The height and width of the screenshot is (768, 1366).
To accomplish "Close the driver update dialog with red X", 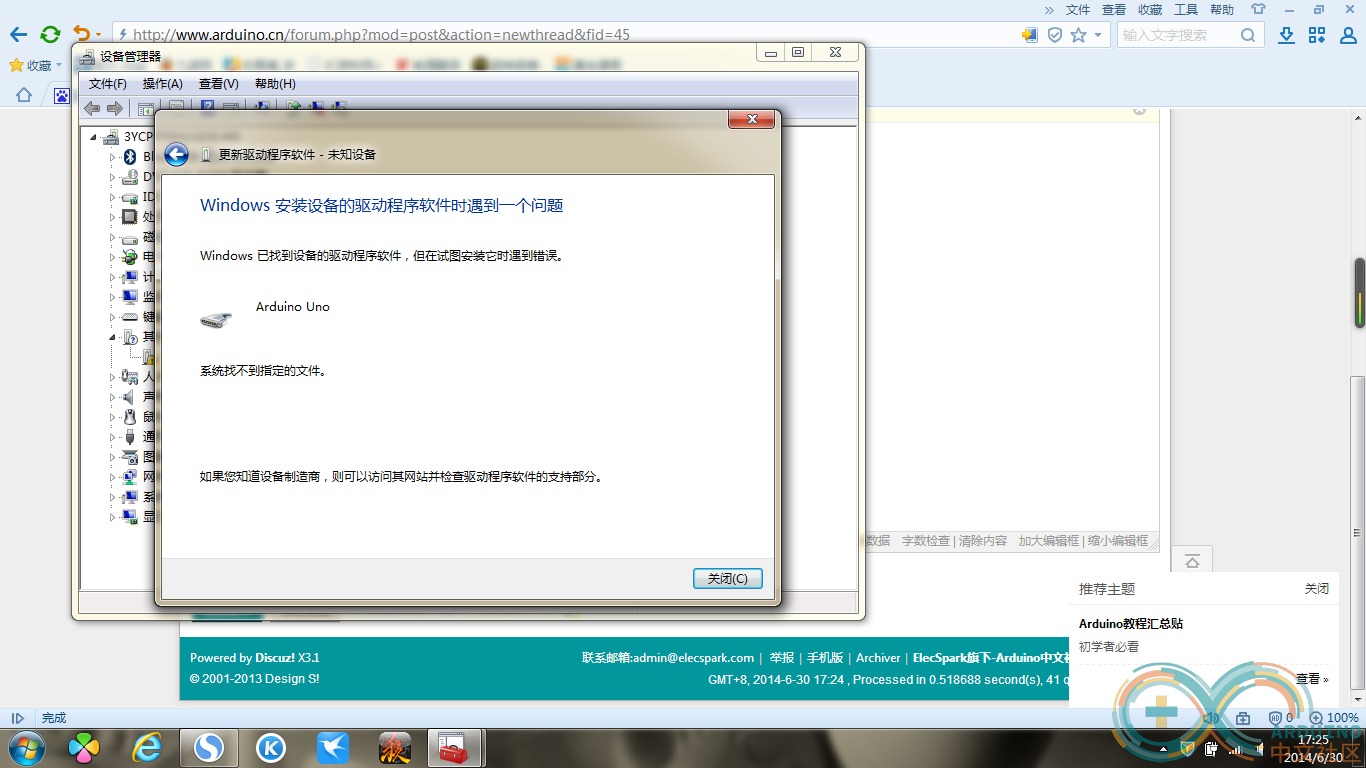I will click(751, 120).
